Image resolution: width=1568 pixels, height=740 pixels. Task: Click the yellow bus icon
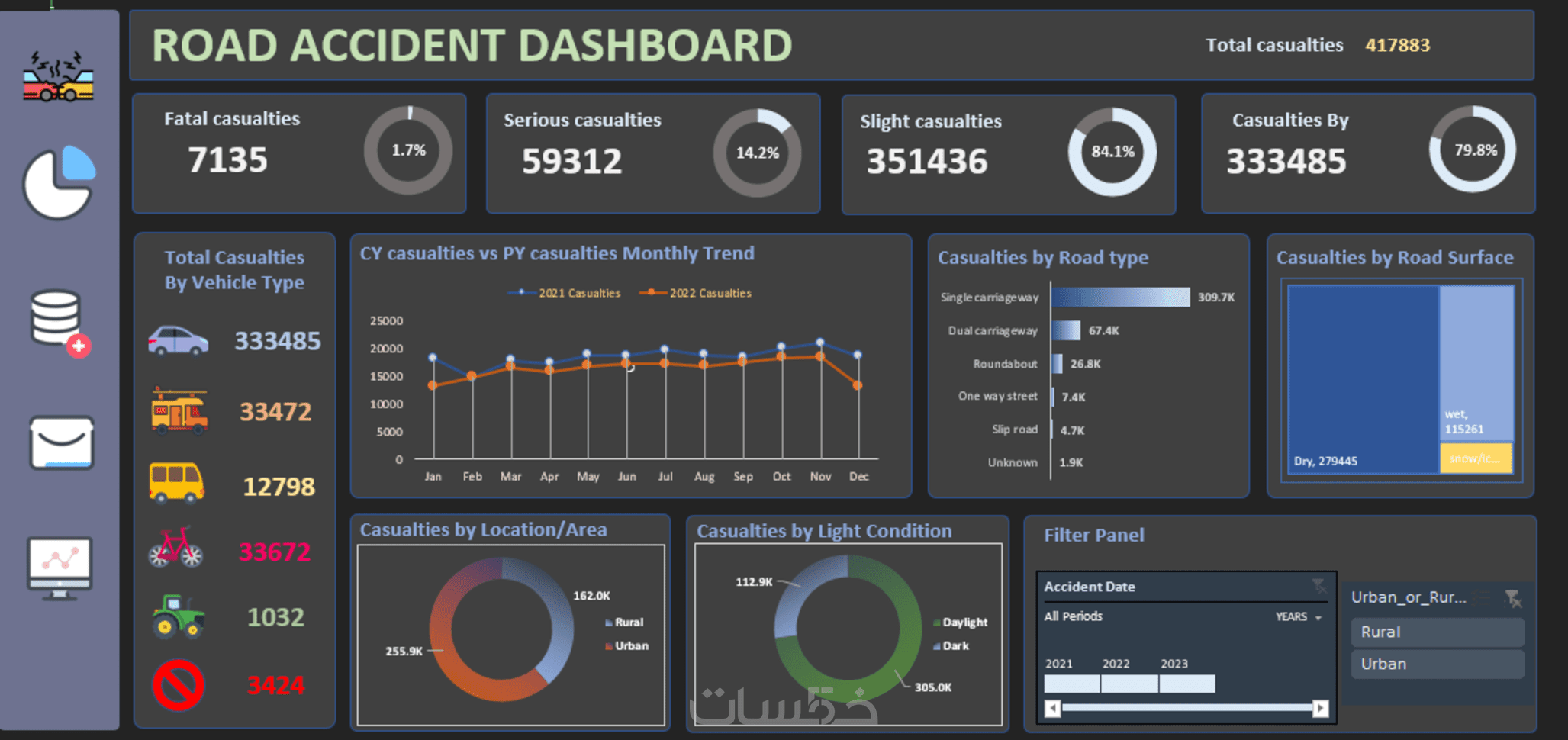pyautogui.click(x=176, y=484)
